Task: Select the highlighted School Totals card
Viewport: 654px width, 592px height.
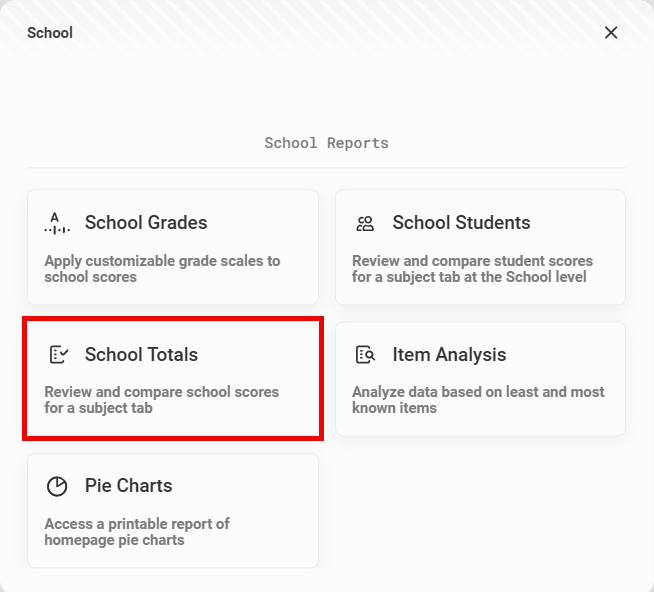Action: [x=173, y=378]
